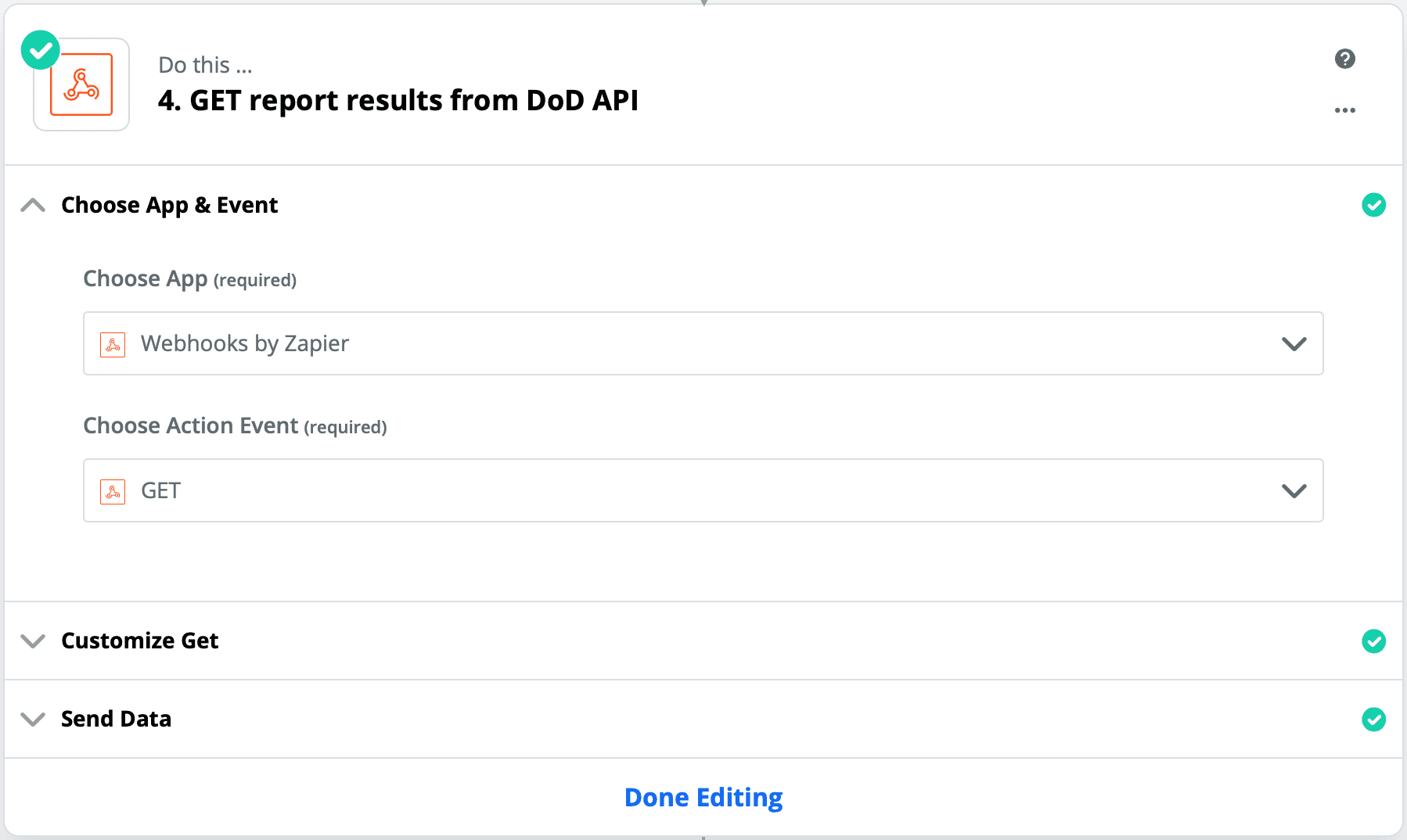Click the Do this label above the step title

(x=204, y=64)
